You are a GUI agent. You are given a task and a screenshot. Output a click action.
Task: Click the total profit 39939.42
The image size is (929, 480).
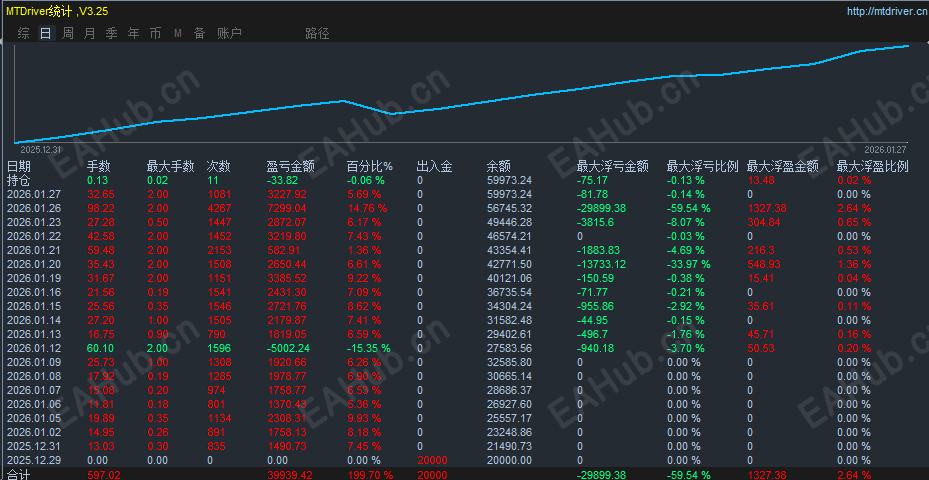coord(290,475)
